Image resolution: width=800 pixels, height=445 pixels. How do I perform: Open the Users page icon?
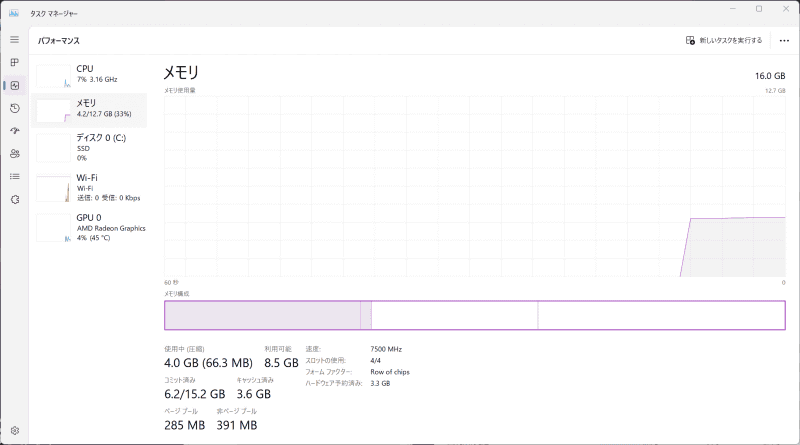click(x=14, y=154)
